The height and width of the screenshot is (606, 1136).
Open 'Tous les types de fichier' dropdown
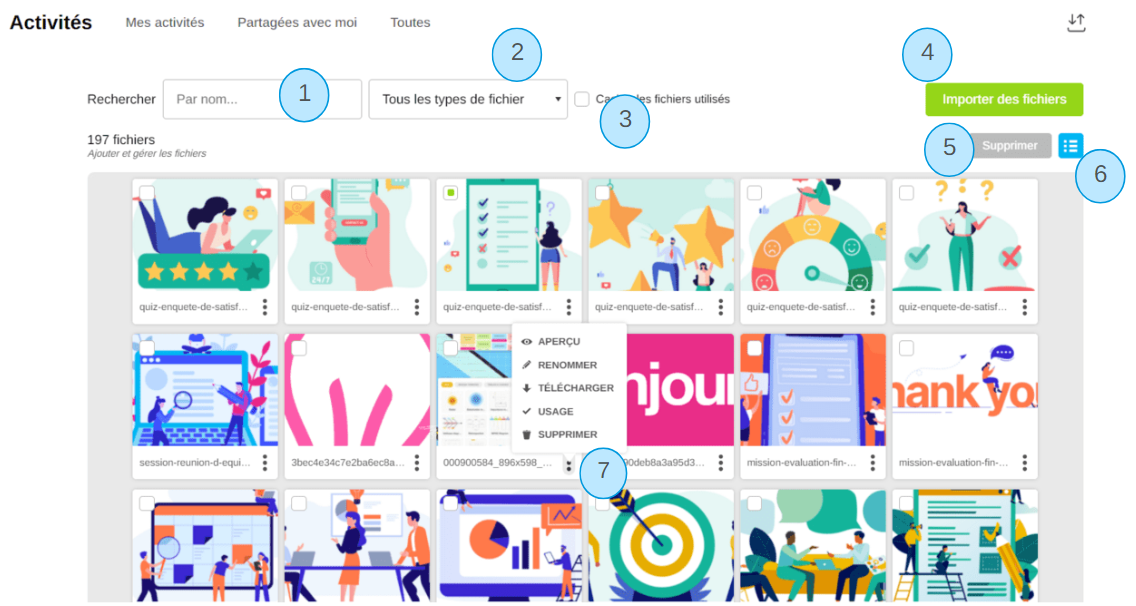[468, 99]
